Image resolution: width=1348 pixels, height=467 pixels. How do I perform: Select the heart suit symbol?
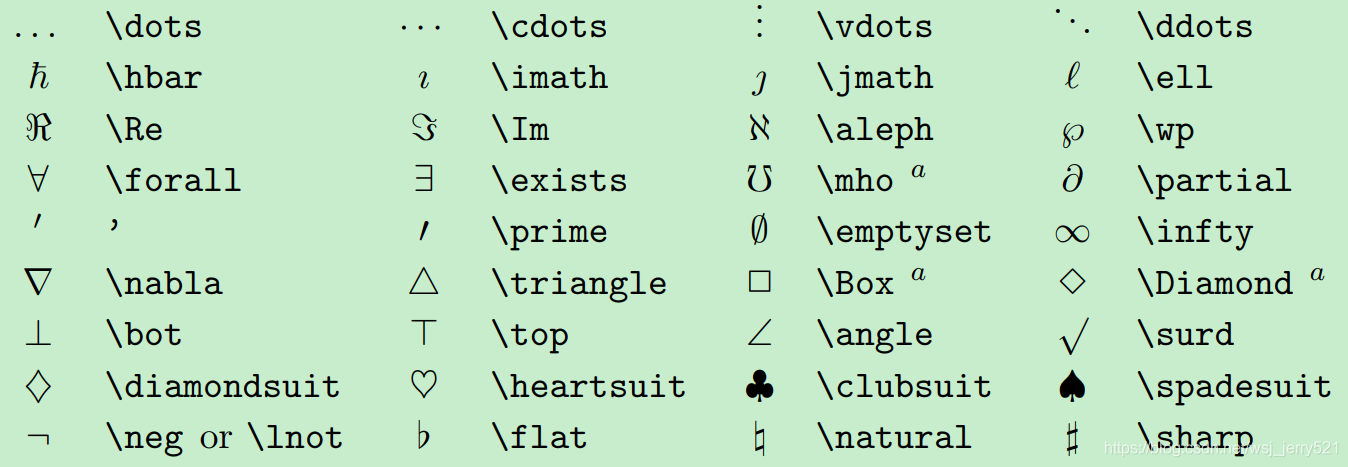[x=424, y=385]
